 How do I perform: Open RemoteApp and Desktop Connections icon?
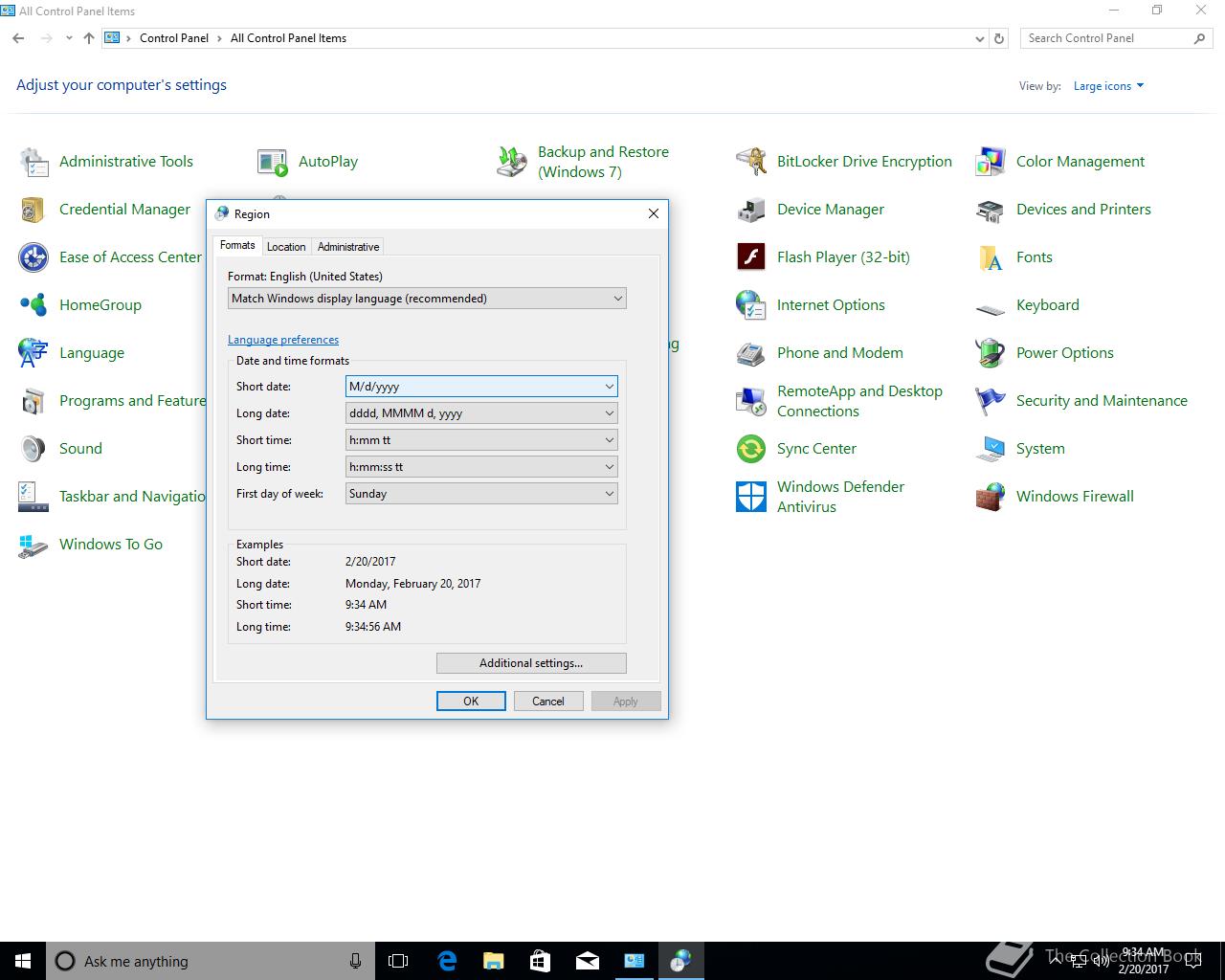[751, 401]
